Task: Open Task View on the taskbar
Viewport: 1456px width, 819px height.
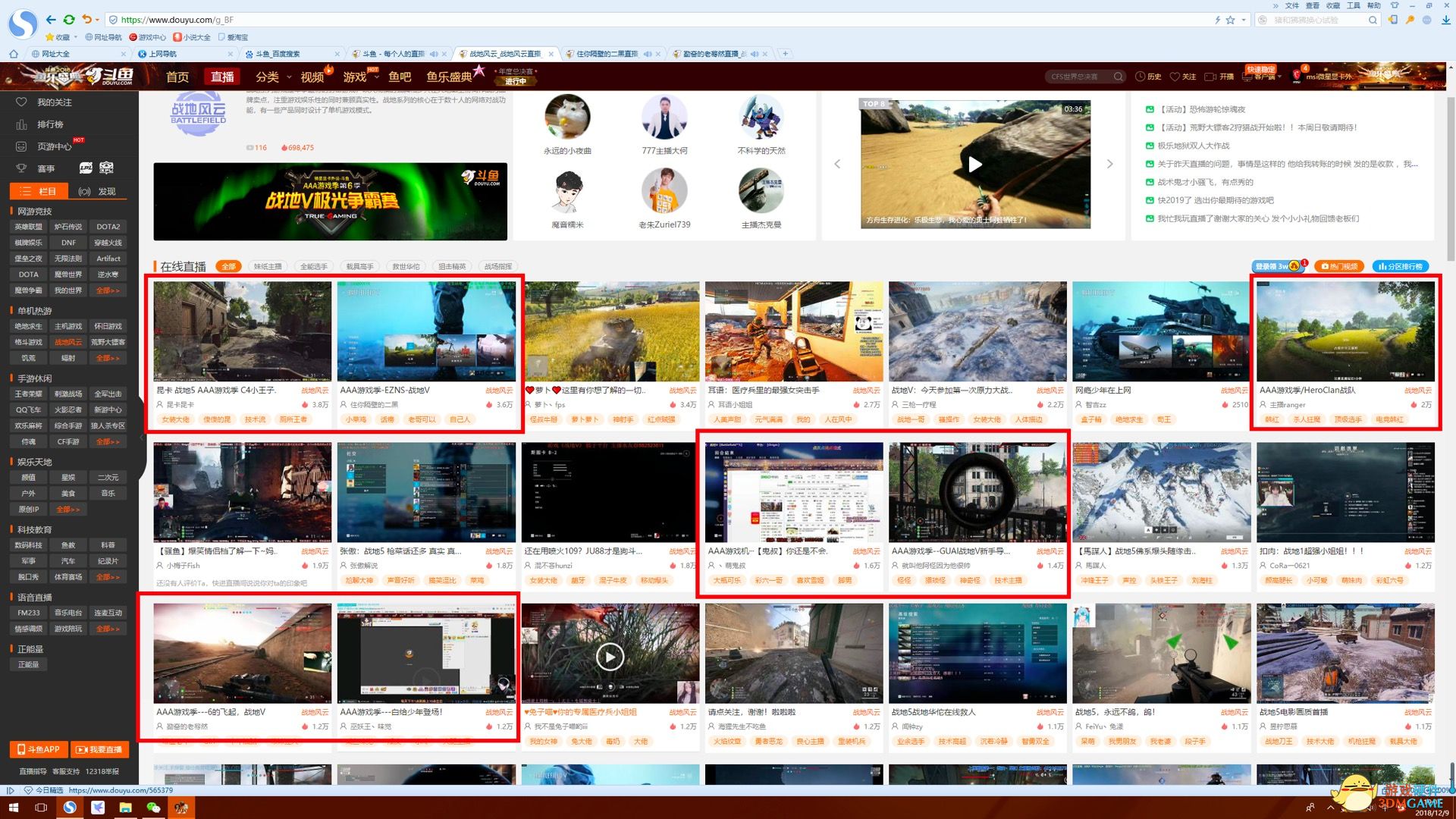Action: pyautogui.click(x=41, y=808)
